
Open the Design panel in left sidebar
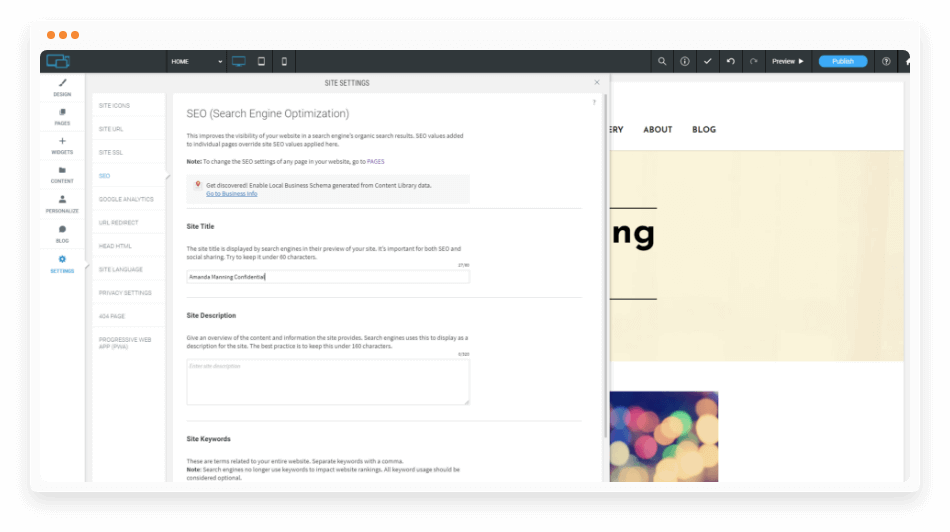point(62,87)
